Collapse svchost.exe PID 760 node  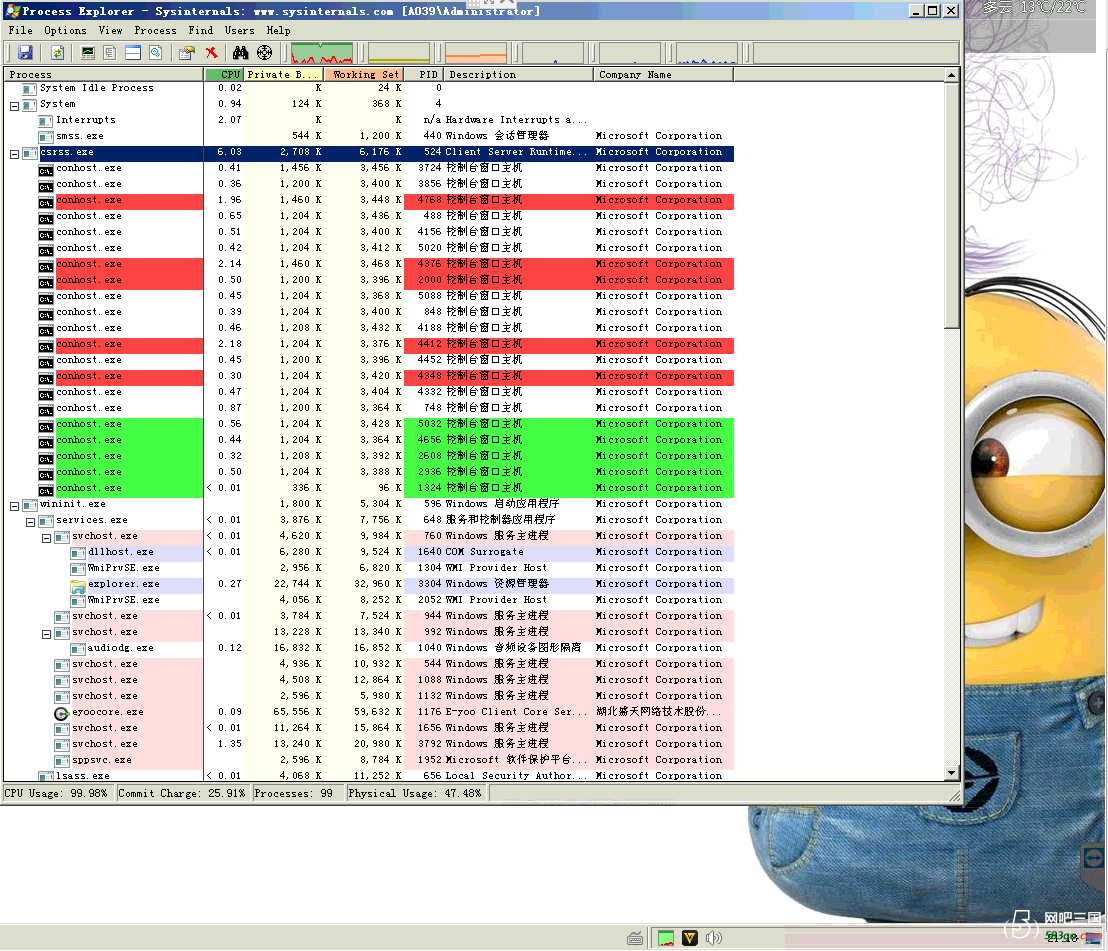point(47,538)
